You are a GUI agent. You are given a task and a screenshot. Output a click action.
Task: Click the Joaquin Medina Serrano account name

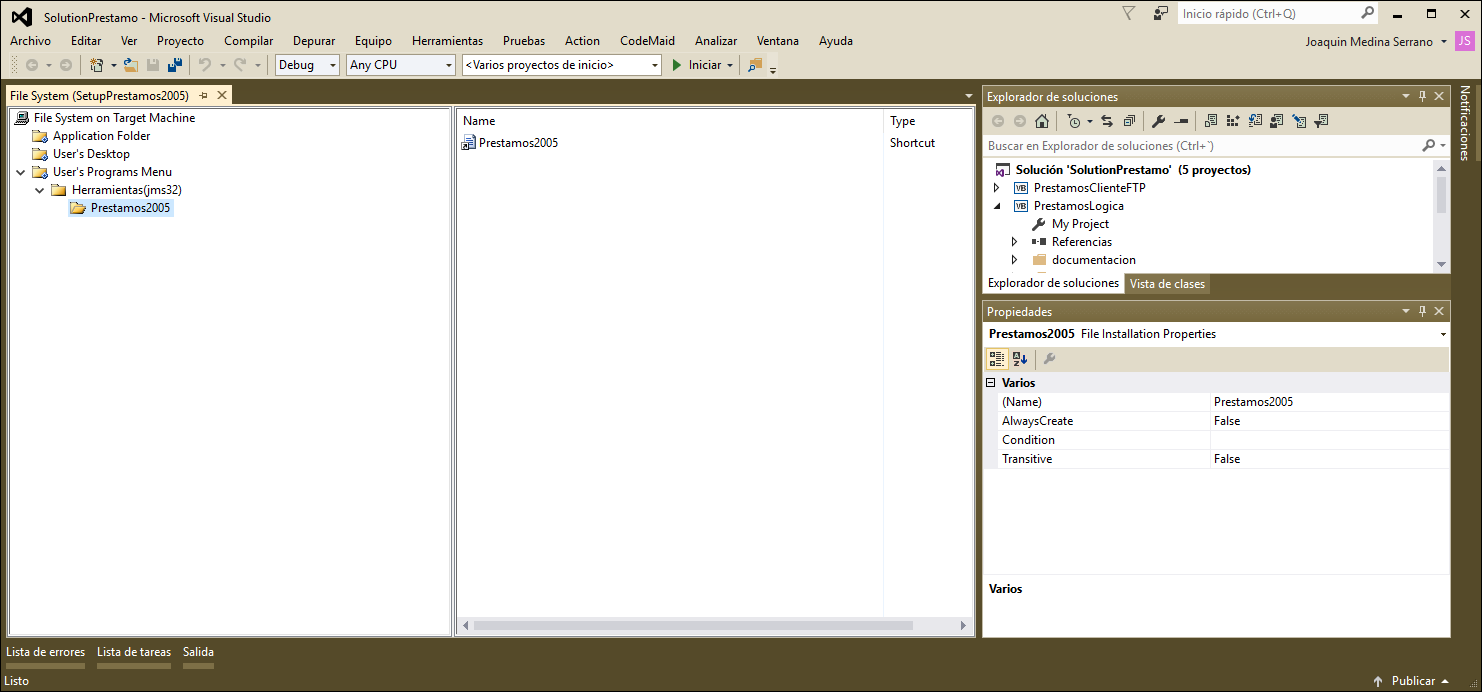pos(1369,41)
